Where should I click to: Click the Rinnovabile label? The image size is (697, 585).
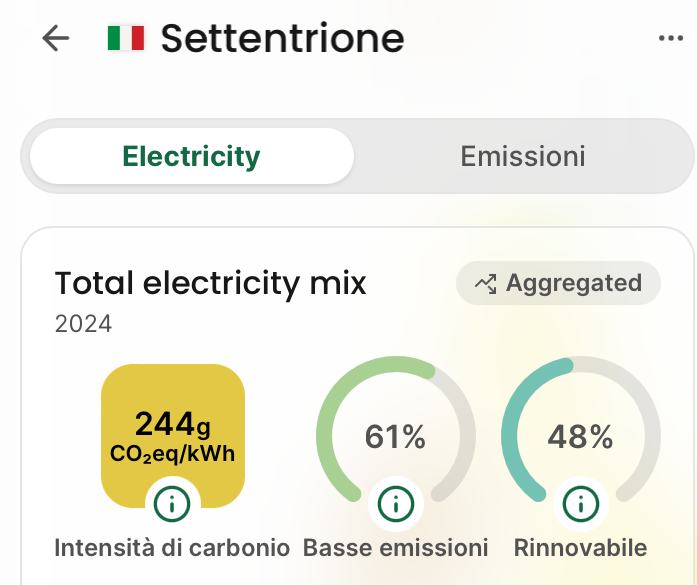[x=580, y=548]
